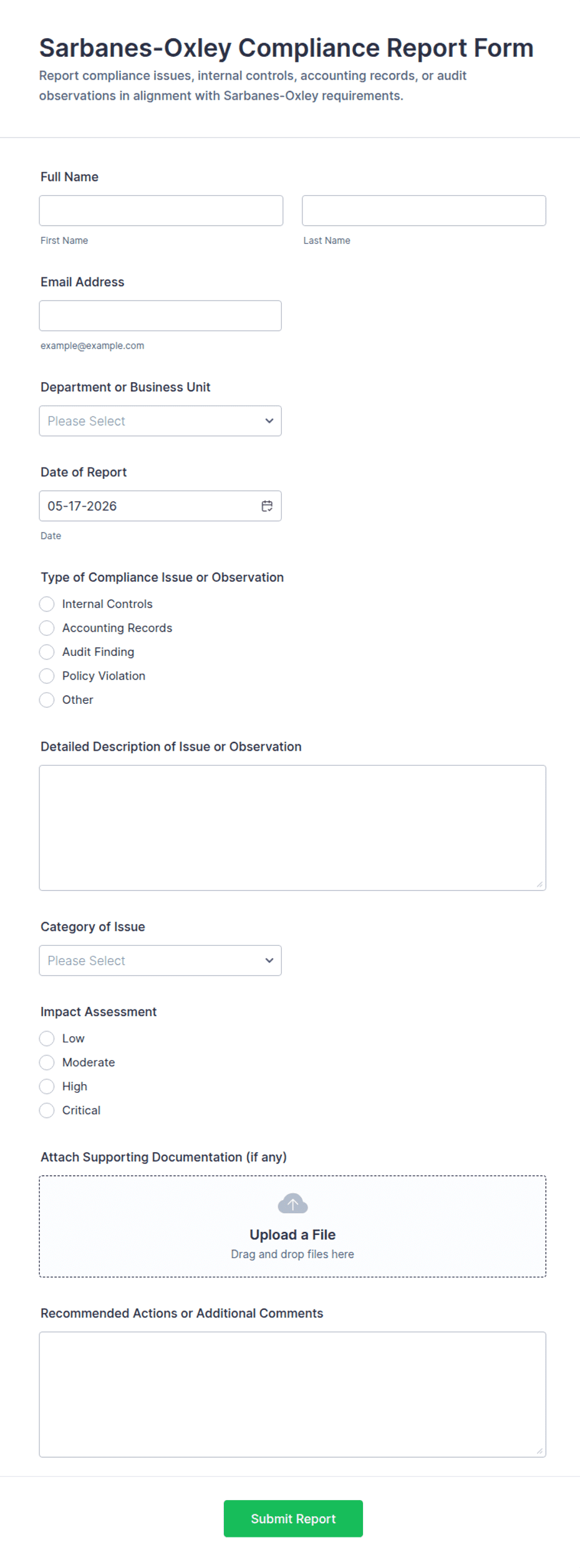Open the calendar picker icon
The width and height of the screenshot is (580, 1568).
tap(267, 506)
